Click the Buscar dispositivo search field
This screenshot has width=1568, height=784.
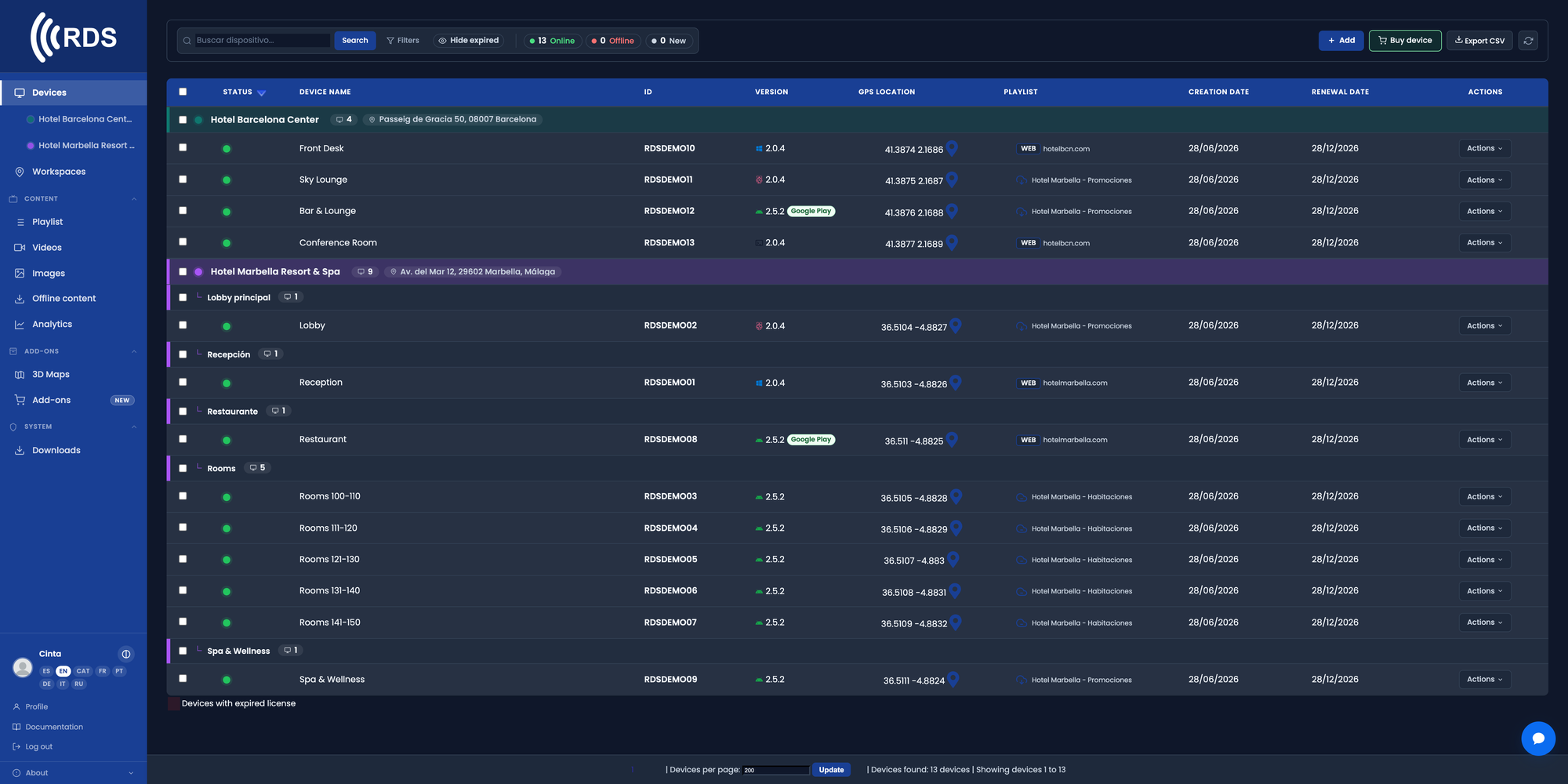tap(261, 41)
